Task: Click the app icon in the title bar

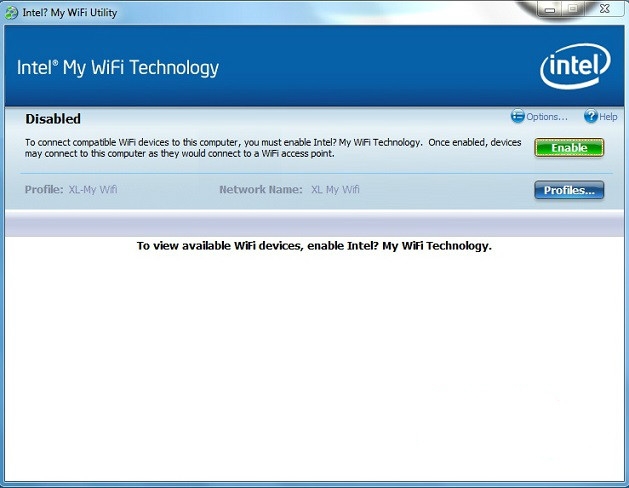Action: coord(11,12)
